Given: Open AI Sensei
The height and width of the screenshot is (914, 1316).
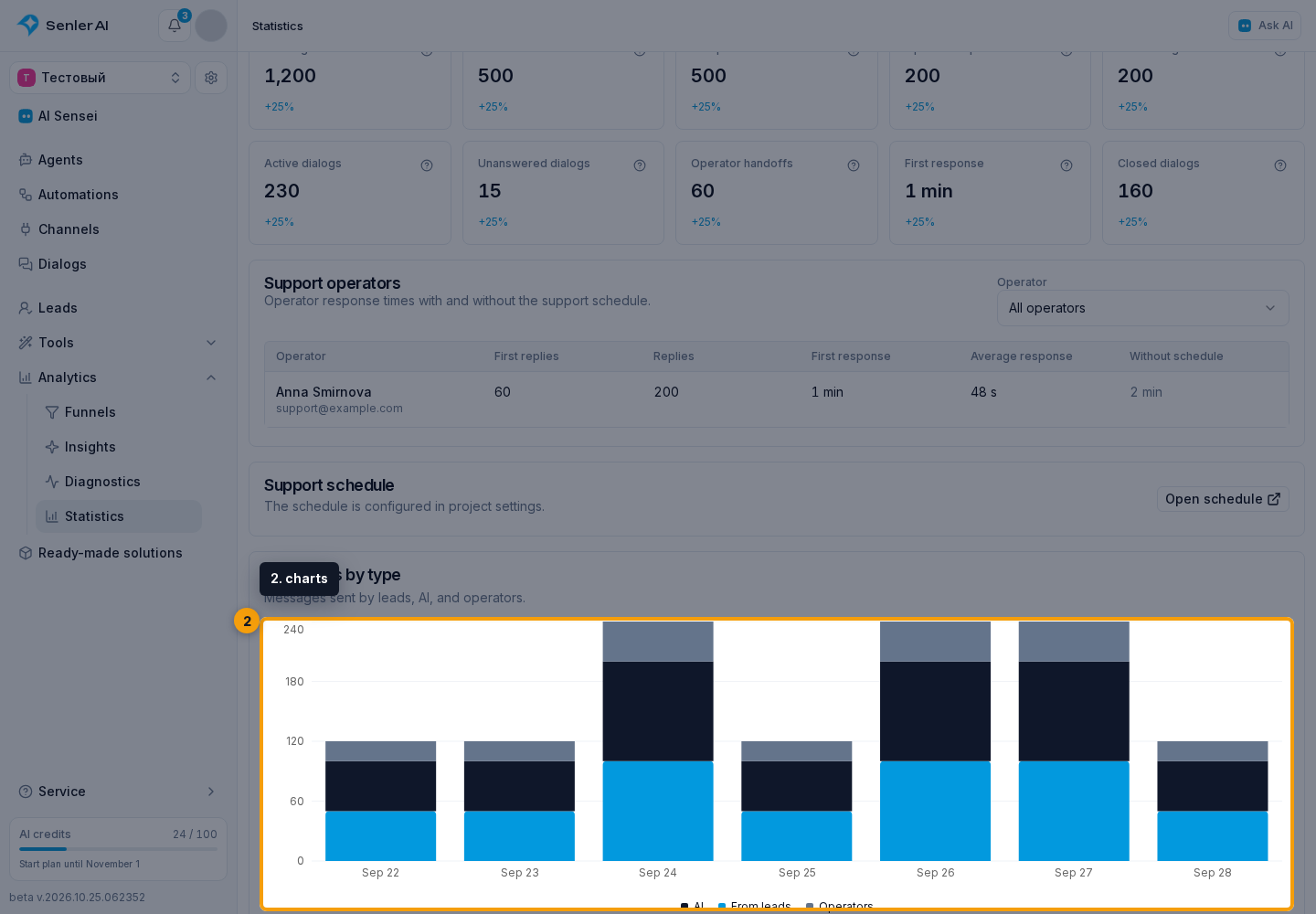Looking at the screenshot, I should pos(118,116).
